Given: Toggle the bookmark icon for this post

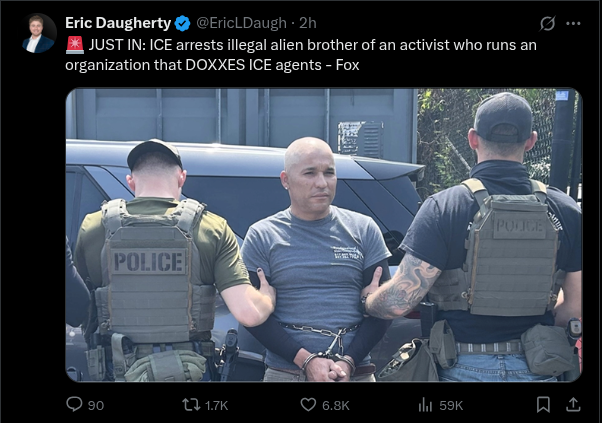Looking at the screenshot, I should coord(543,405).
